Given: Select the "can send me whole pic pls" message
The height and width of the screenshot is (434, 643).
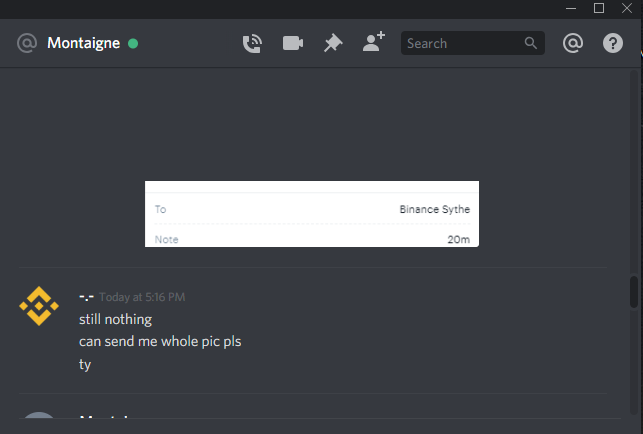Looking at the screenshot, I should point(160,342).
